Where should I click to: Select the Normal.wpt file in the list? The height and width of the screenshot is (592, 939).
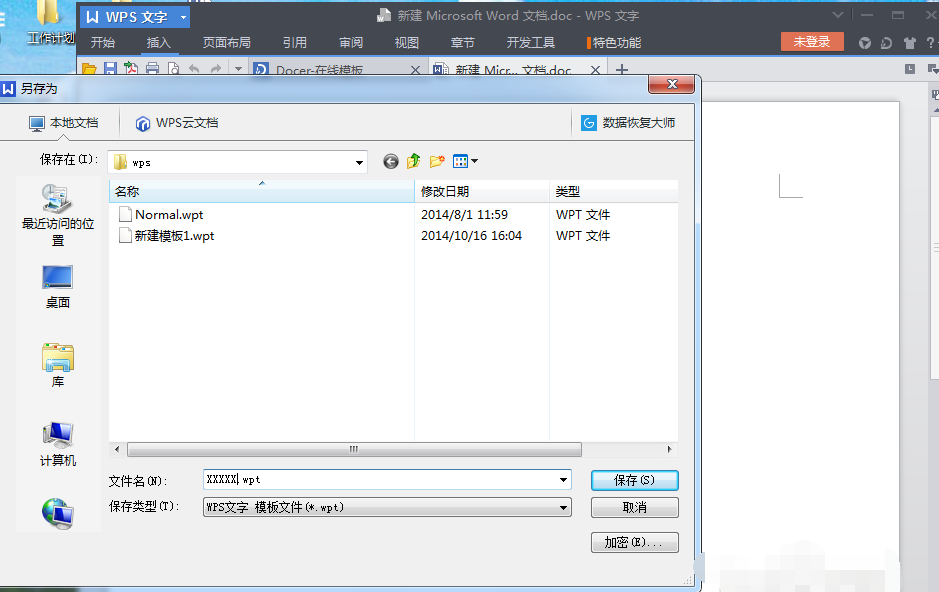(x=167, y=214)
